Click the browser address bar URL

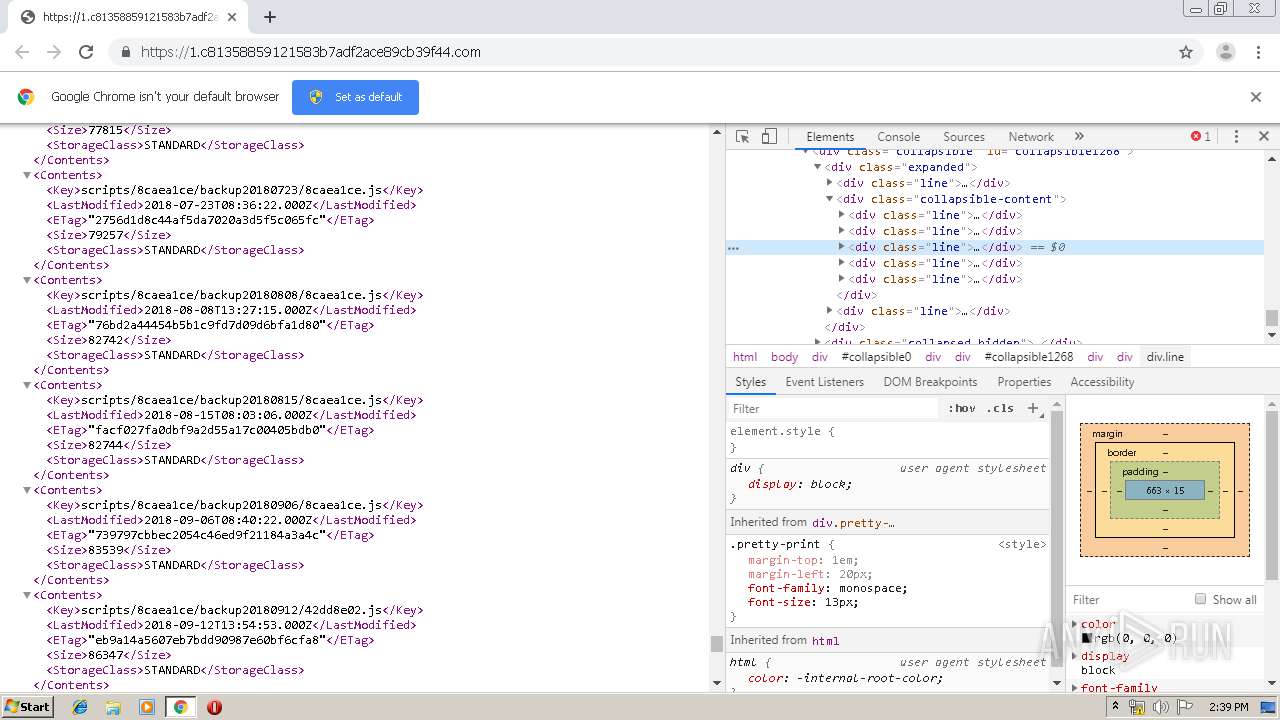[x=311, y=52]
